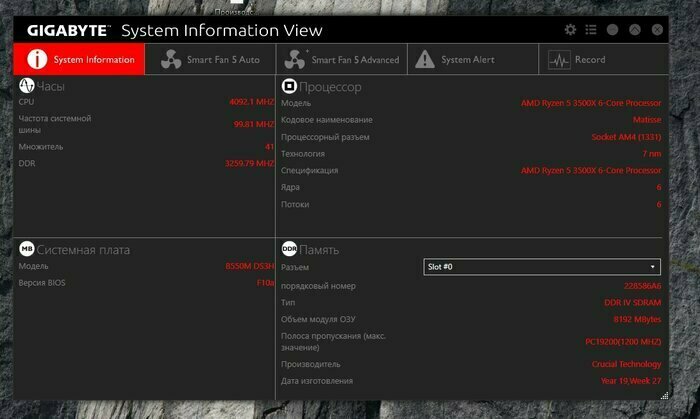Click the Модель value AMD Ryzen 5 3500X
This screenshot has width=700, height=419.
[591, 103]
